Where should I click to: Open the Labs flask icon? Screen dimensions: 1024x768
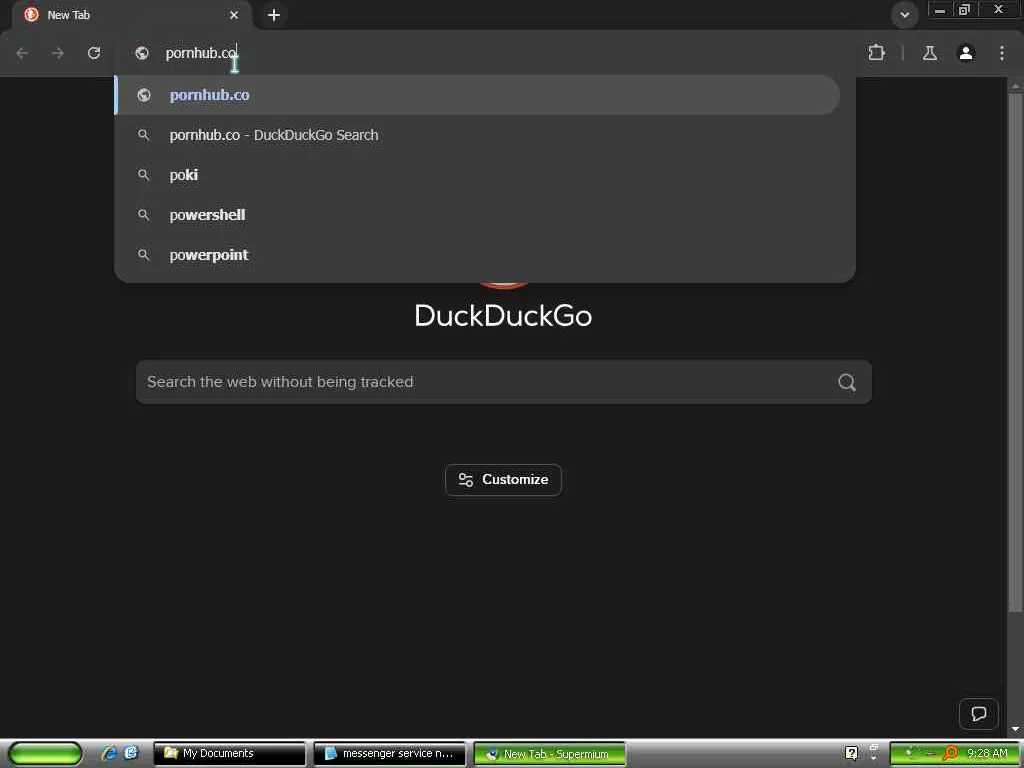coord(930,53)
